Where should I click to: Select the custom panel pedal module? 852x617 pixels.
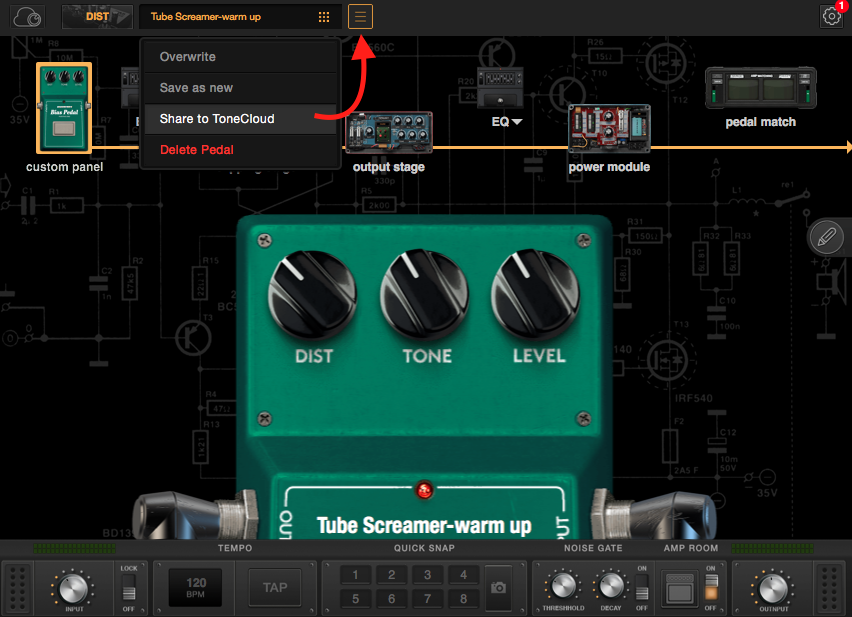coord(65,108)
